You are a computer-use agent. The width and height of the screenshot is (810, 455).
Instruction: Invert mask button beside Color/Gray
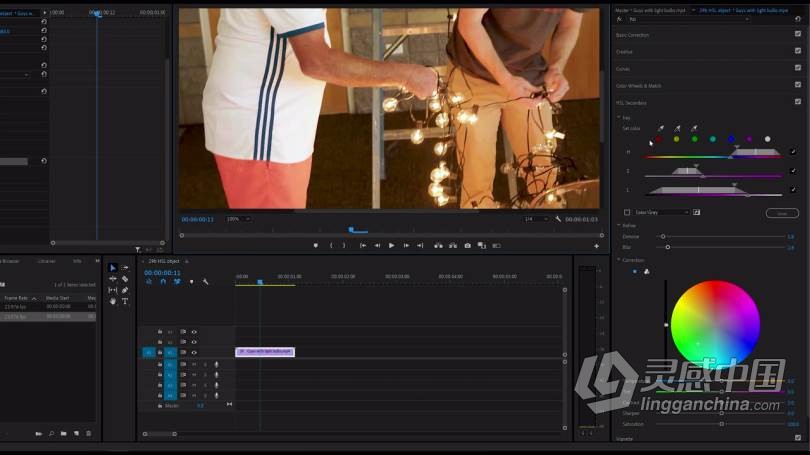[696, 212]
